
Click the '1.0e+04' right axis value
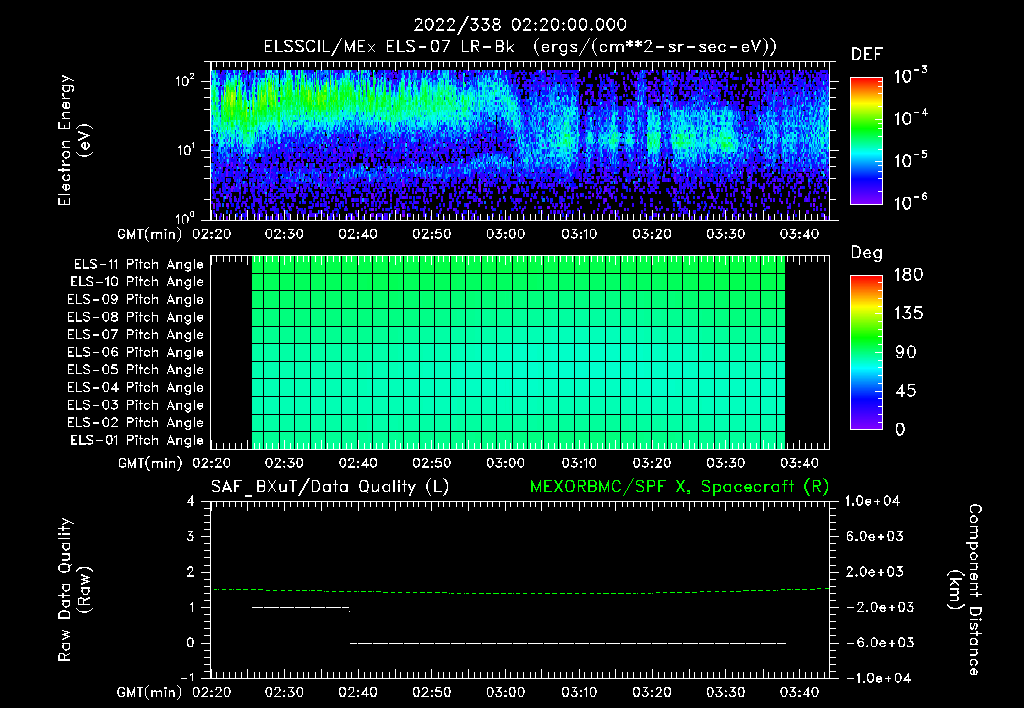(872, 501)
